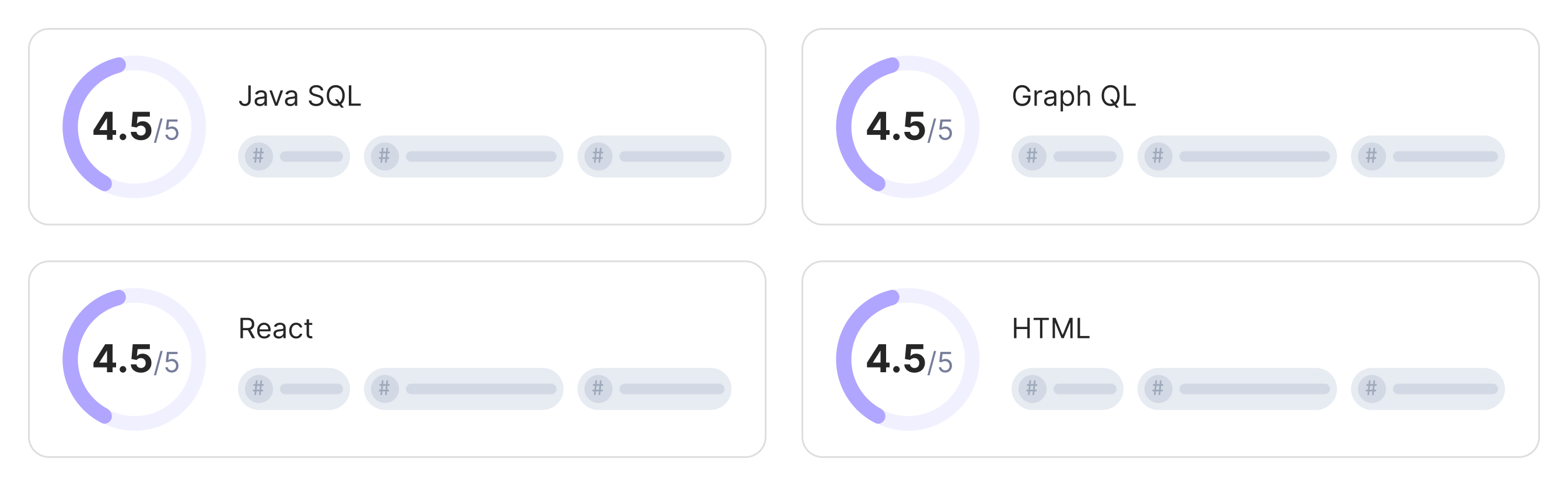Click the last hashtag icon under React
Image resolution: width=1568 pixels, height=486 pixels.
598,389
